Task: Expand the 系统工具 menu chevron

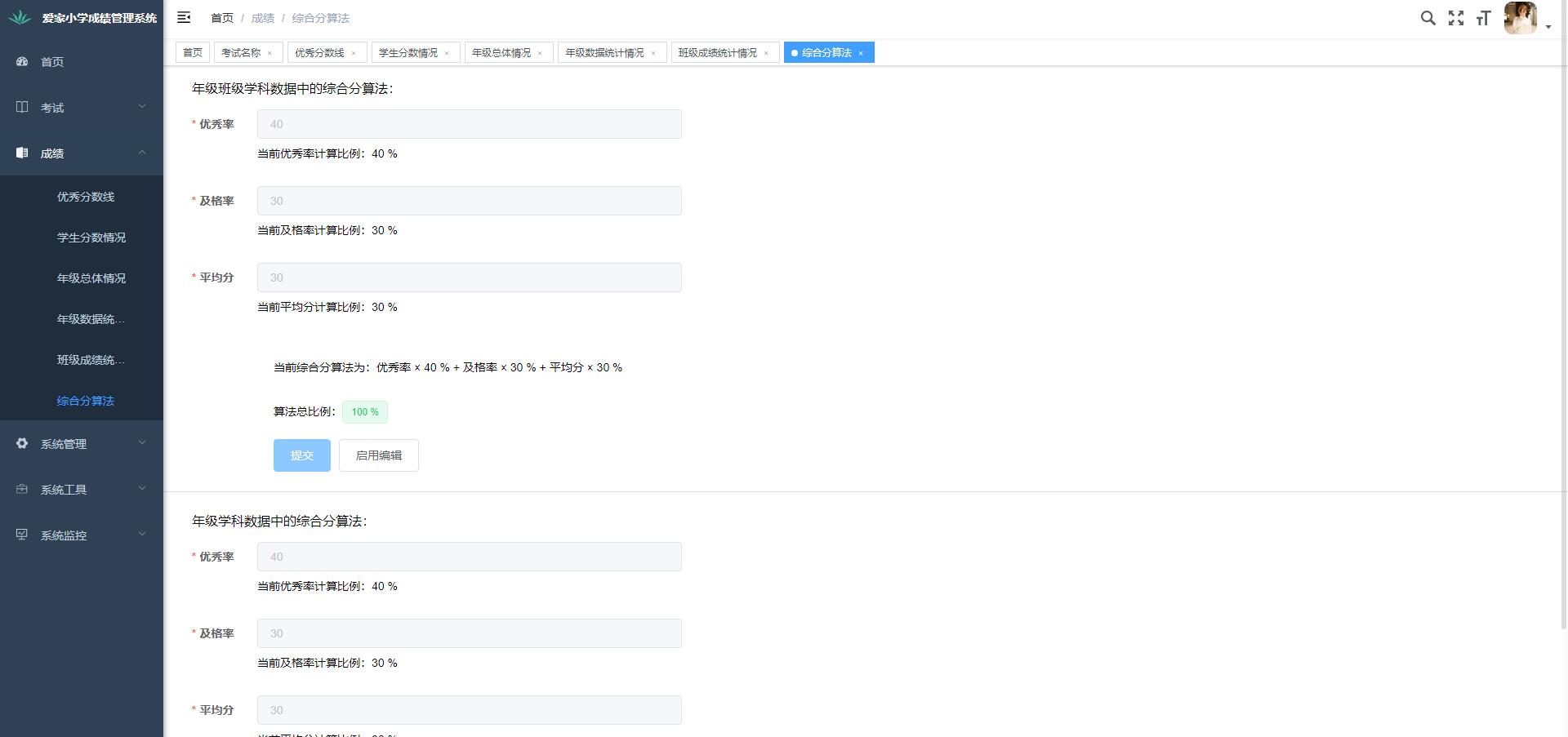Action: [142, 488]
